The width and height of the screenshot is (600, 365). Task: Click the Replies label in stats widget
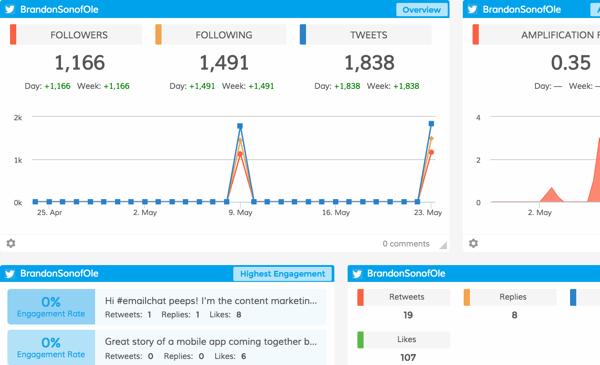click(x=513, y=297)
